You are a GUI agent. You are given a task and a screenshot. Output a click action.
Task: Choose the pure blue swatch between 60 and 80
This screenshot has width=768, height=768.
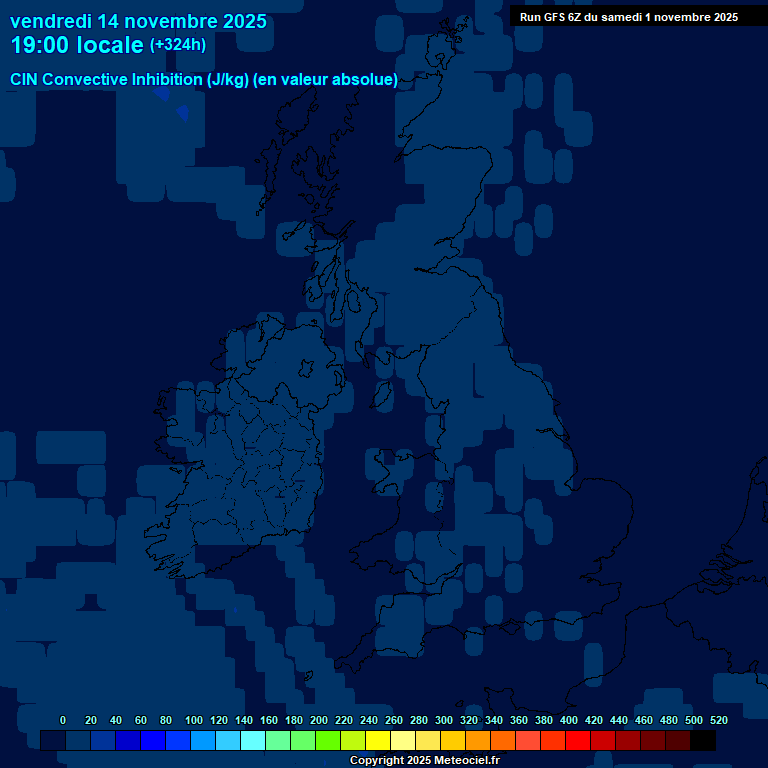point(153,740)
